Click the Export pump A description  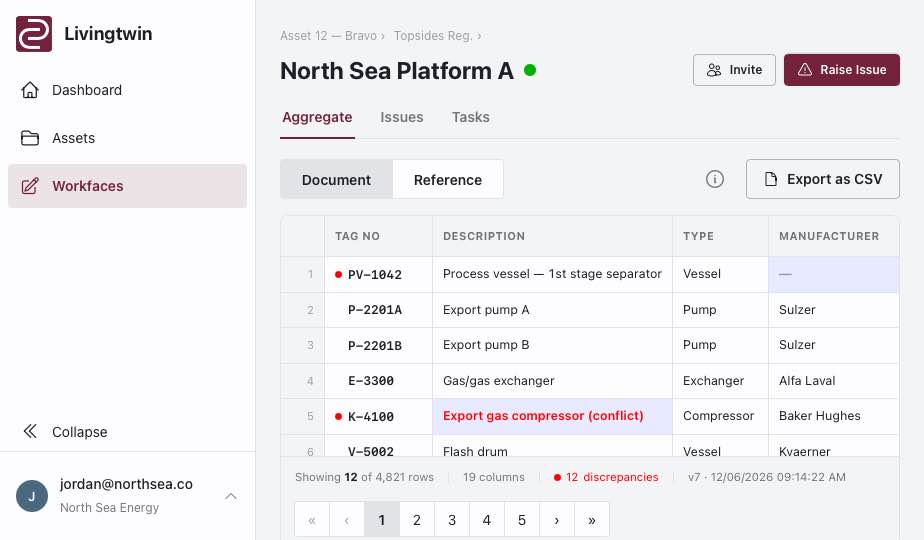tap(552, 310)
